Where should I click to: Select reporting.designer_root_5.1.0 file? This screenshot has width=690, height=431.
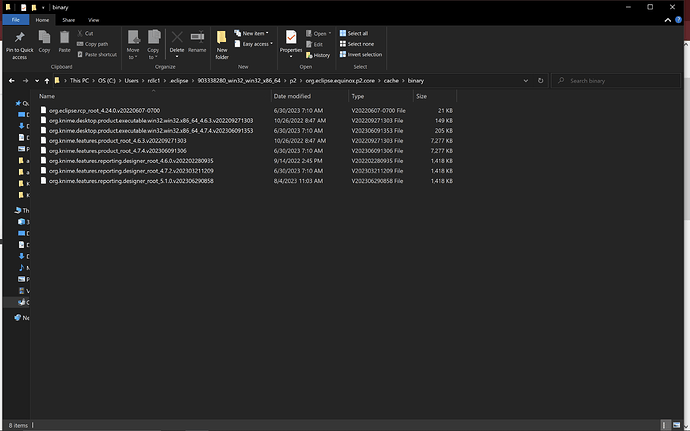coord(131,181)
